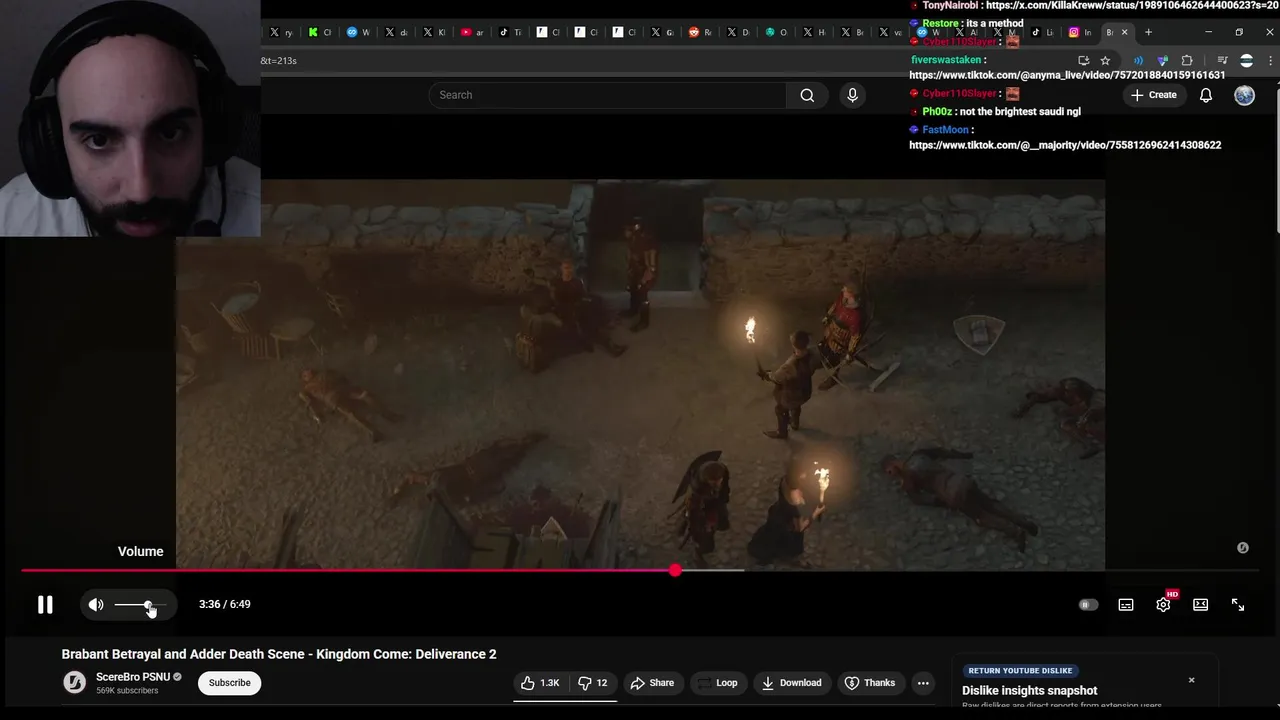Click the video info card icon
Image resolution: width=1280 pixels, height=720 pixels.
(x=1243, y=548)
